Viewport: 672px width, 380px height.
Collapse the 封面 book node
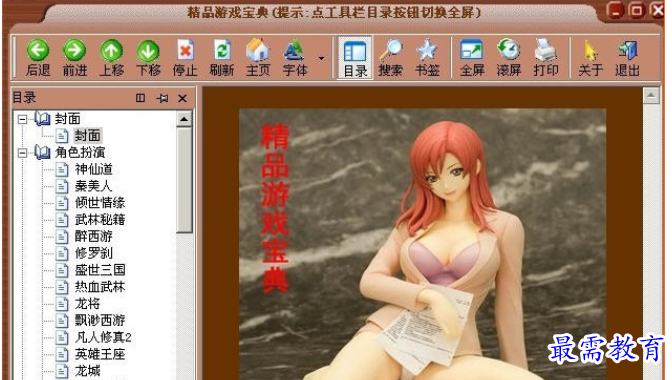(x=22, y=119)
